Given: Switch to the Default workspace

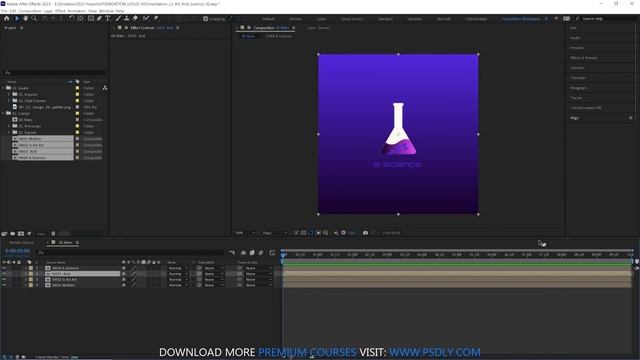Looking at the screenshot, I should click(x=268, y=19).
